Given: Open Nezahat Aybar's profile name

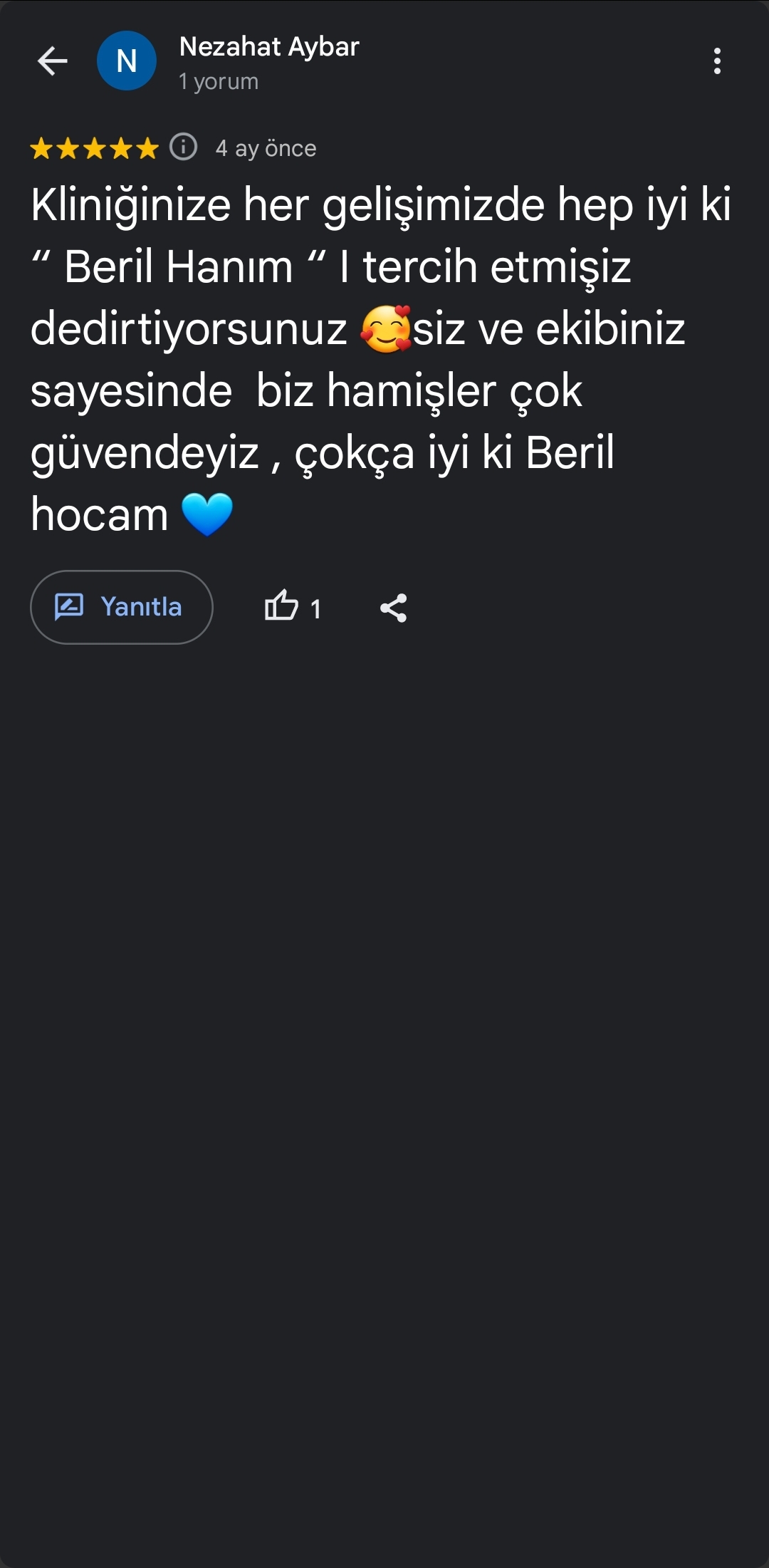Looking at the screenshot, I should pos(269,47).
